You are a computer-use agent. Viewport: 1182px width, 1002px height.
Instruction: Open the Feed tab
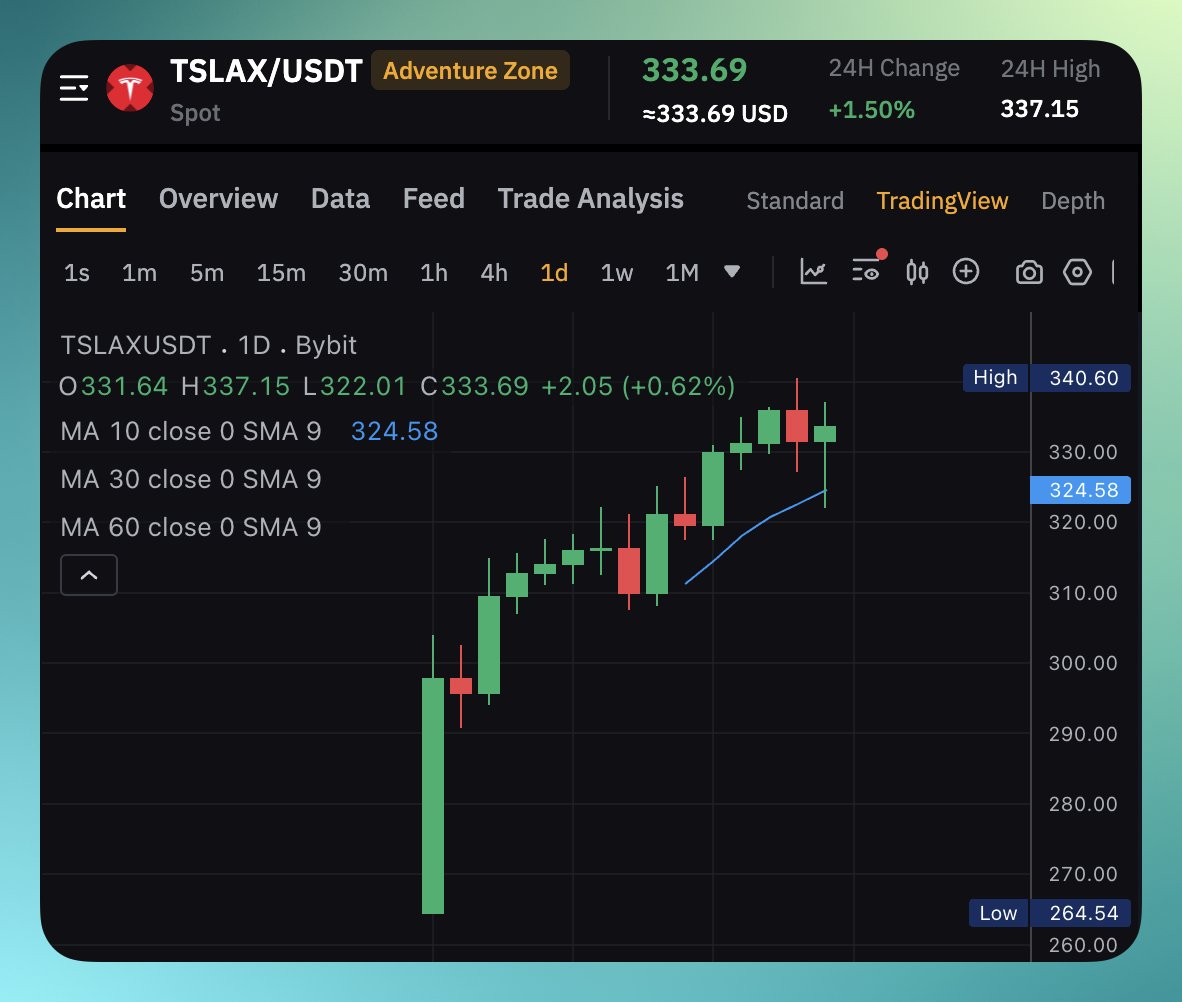point(433,199)
